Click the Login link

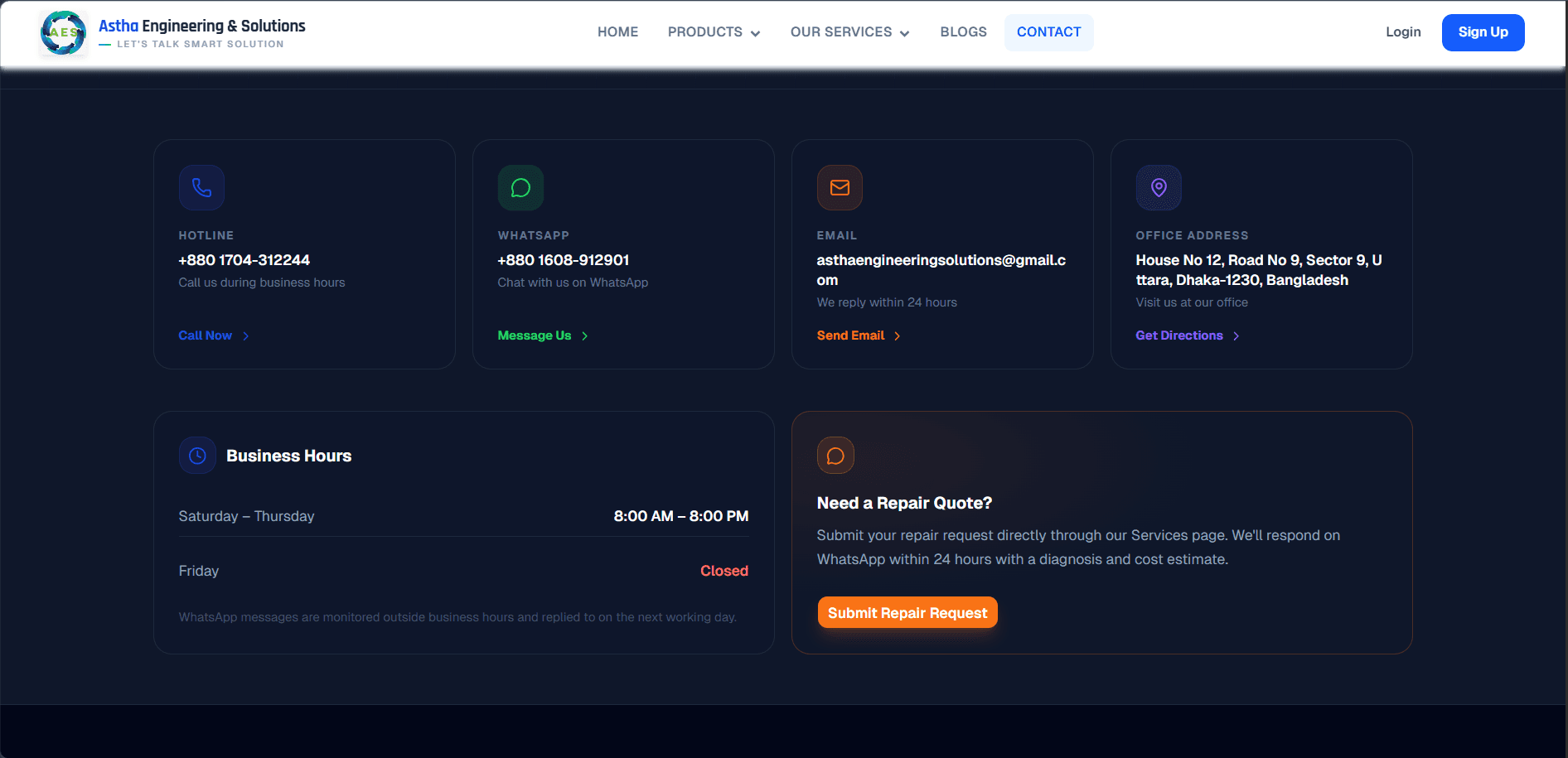click(1403, 32)
